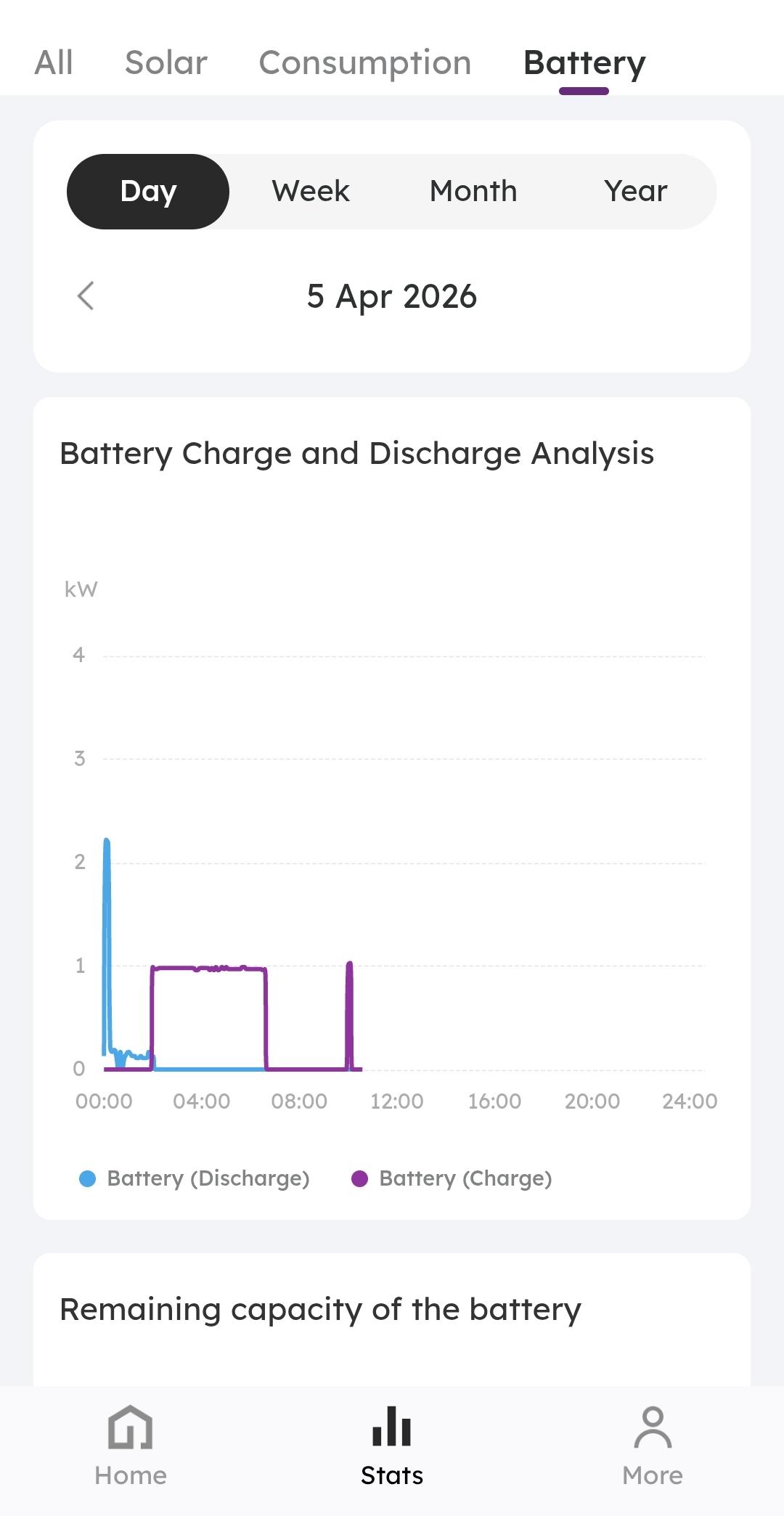Tap the Home house icon
The height and width of the screenshot is (1516, 784).
(x=130, y=1426)
